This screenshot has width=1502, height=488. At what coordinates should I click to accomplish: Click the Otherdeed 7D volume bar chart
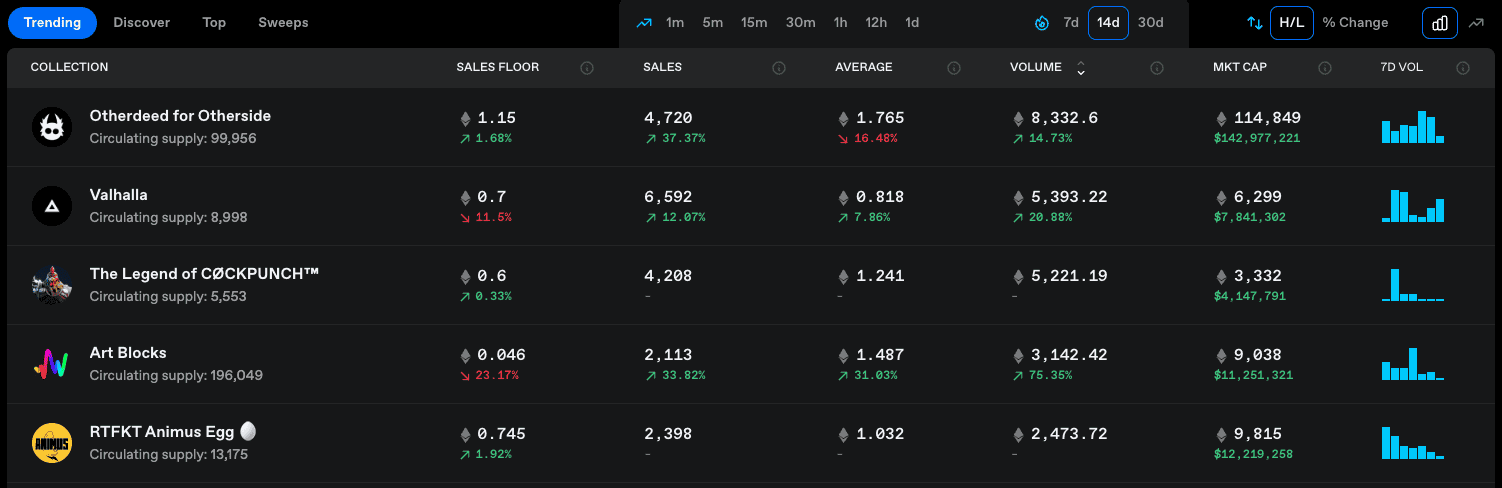tap(1412, 127)
